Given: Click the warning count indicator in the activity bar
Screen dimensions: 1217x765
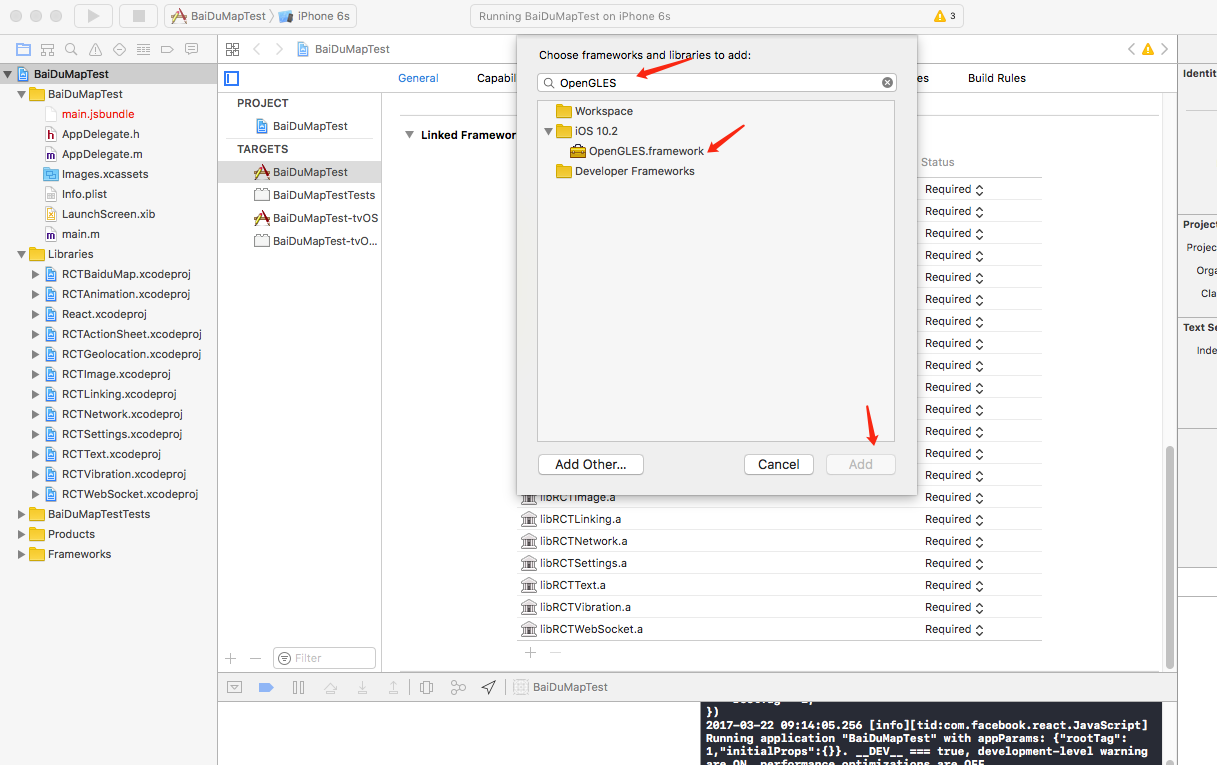Looking at the screenshot, I should pos(945,16).
